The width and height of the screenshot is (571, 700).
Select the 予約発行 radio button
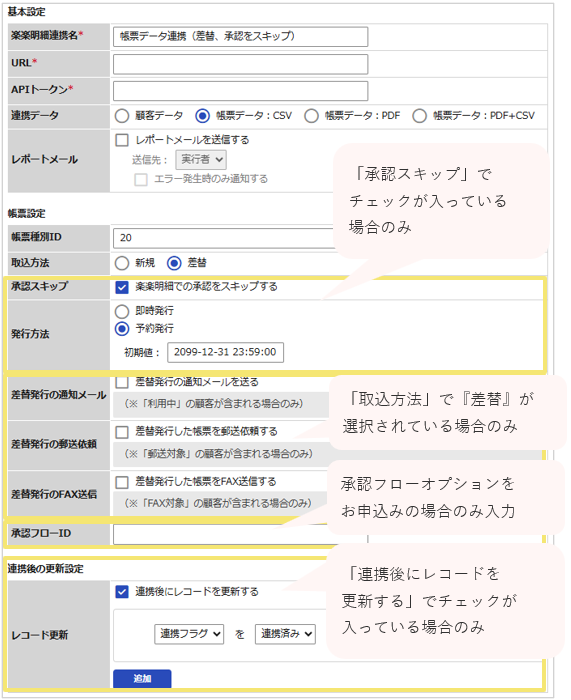coord(122,329)
